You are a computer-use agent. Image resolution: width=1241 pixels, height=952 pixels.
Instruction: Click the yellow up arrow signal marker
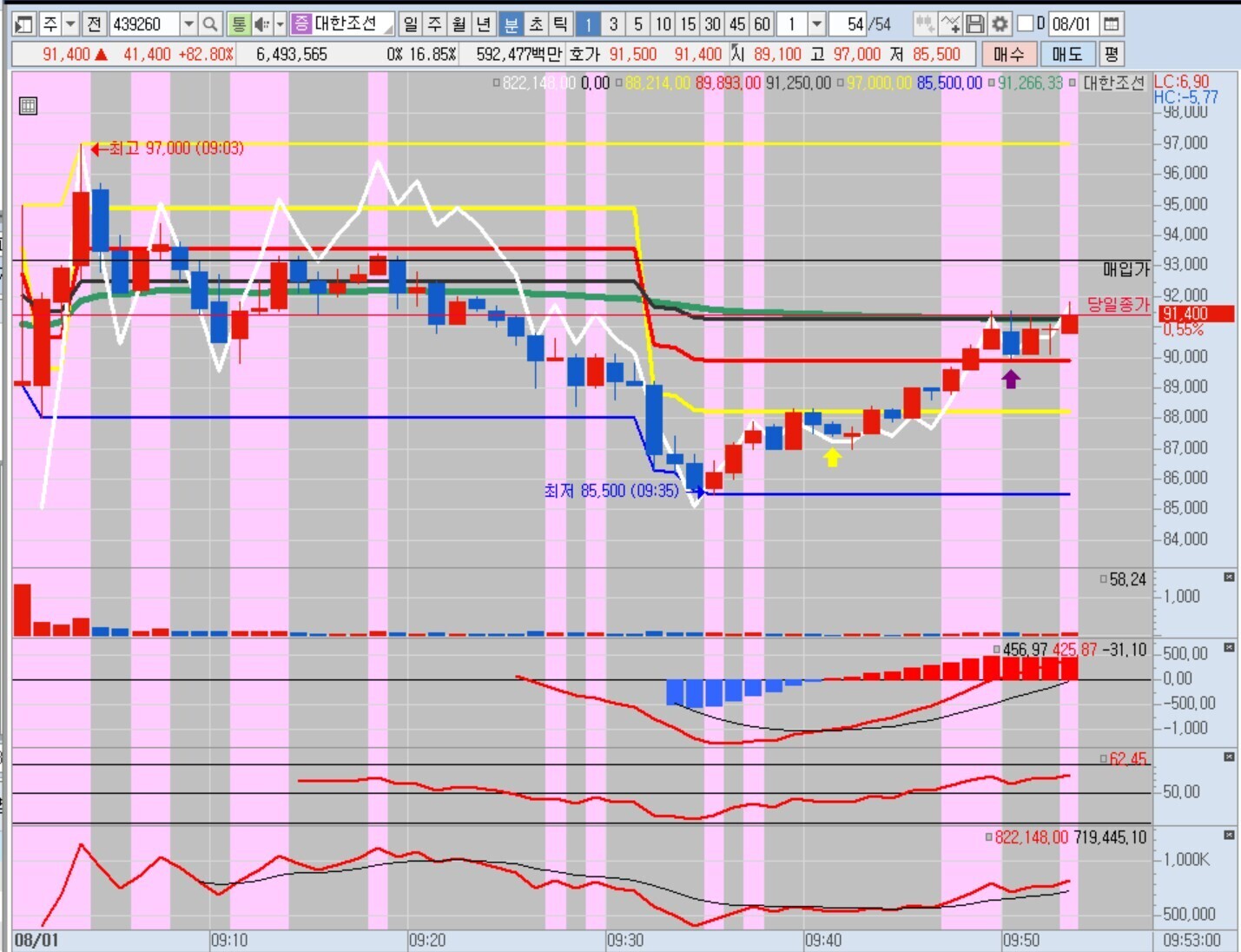[832, 456]
